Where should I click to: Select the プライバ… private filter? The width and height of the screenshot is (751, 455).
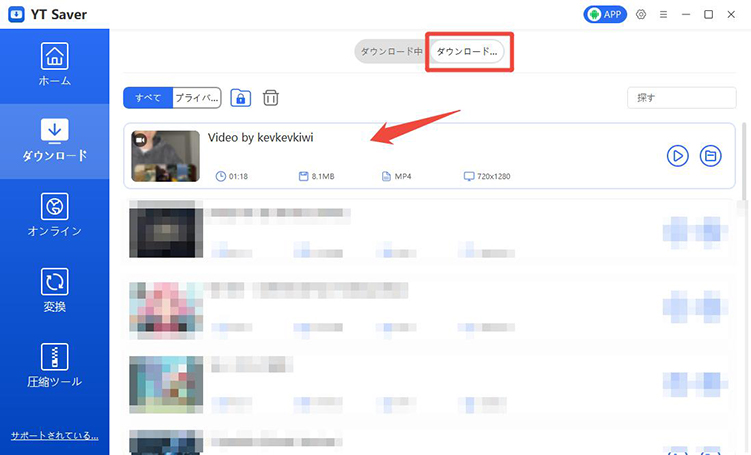[x=197, y=98]
